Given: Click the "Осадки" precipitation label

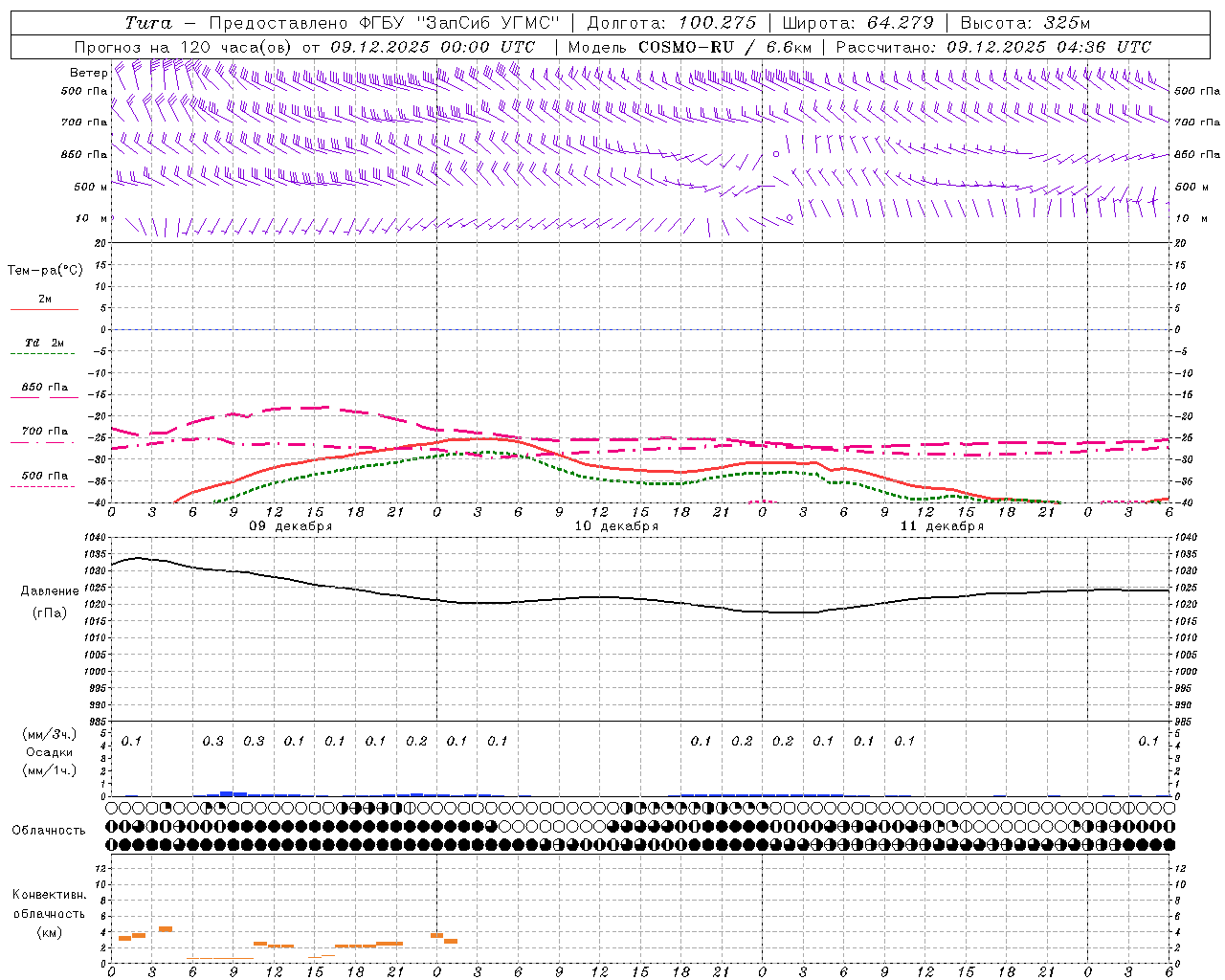Looking at the screenshot, I should (49, 752).
